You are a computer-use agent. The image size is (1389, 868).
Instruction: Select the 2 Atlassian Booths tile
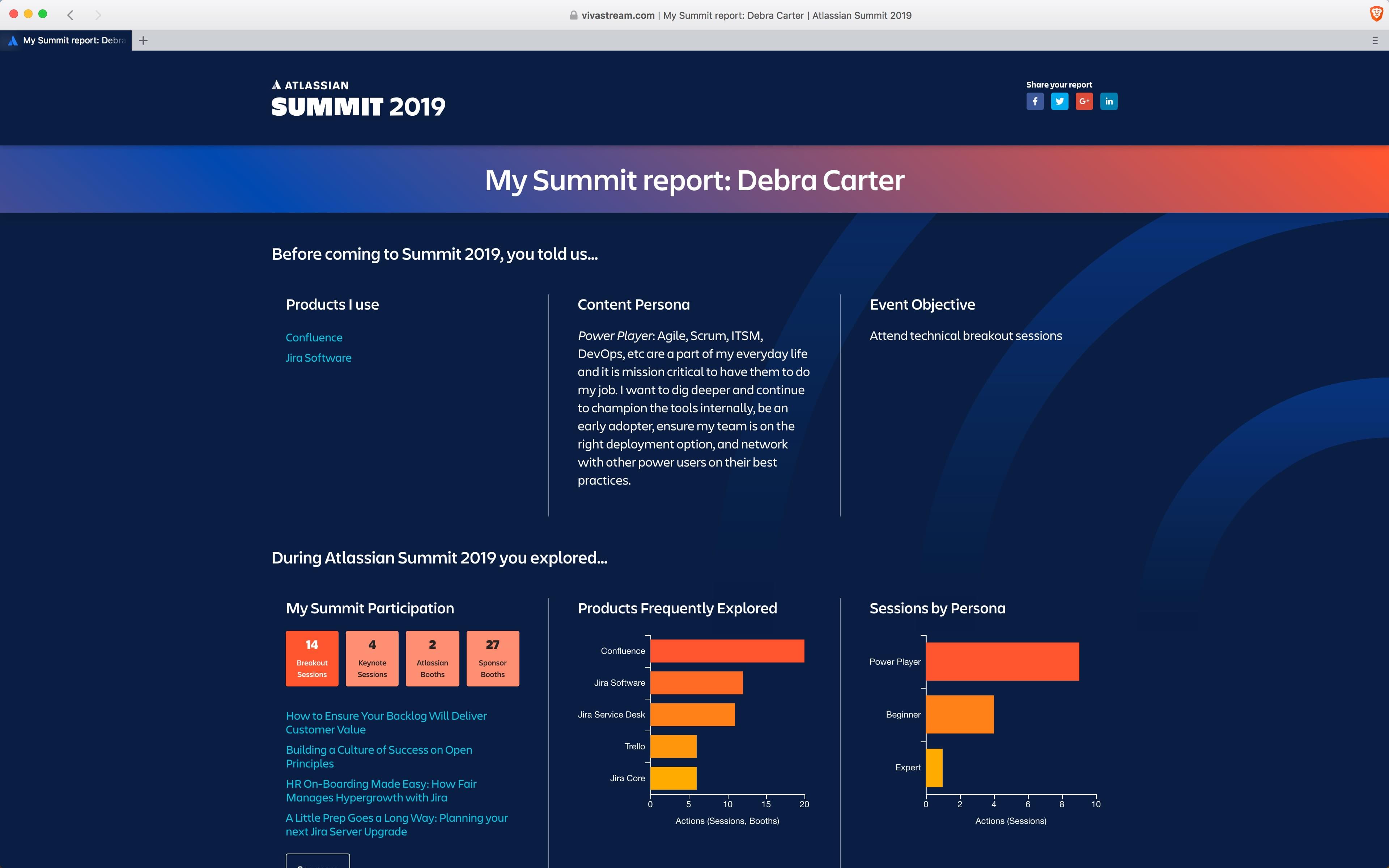432,659
